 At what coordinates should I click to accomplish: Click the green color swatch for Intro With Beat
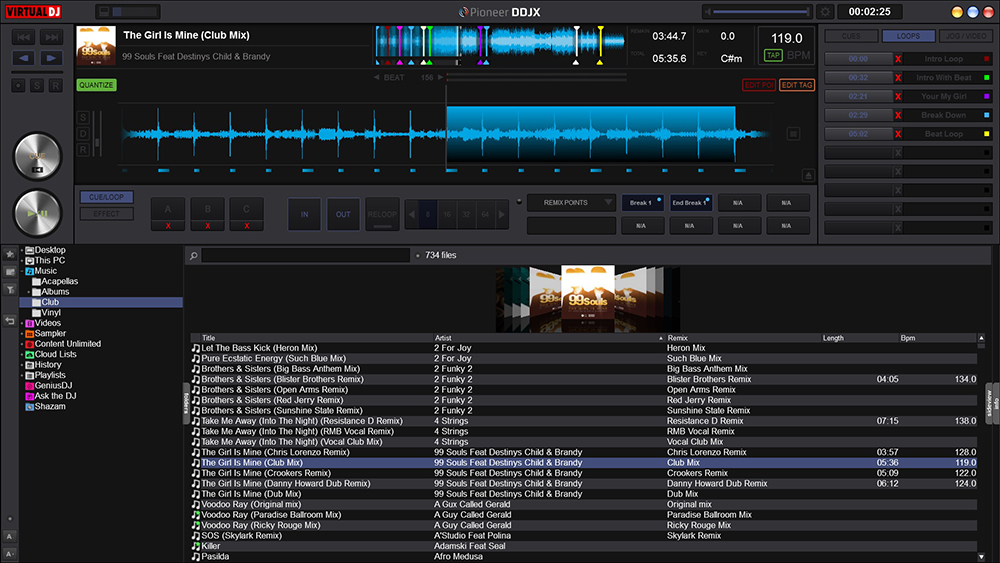point(987,78)
